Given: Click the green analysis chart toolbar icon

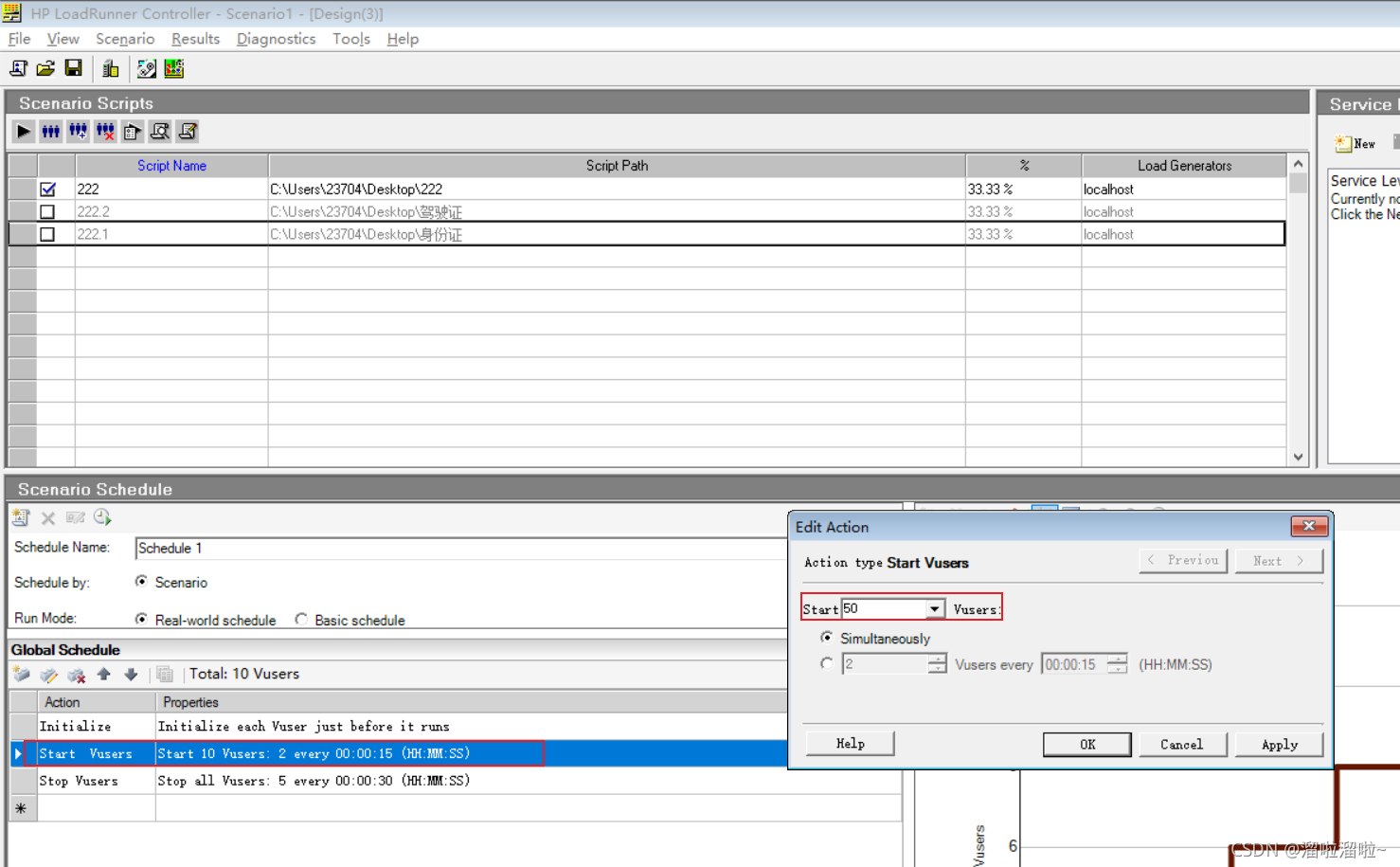Looking at the screenshot, I should [x=174, y=68].
